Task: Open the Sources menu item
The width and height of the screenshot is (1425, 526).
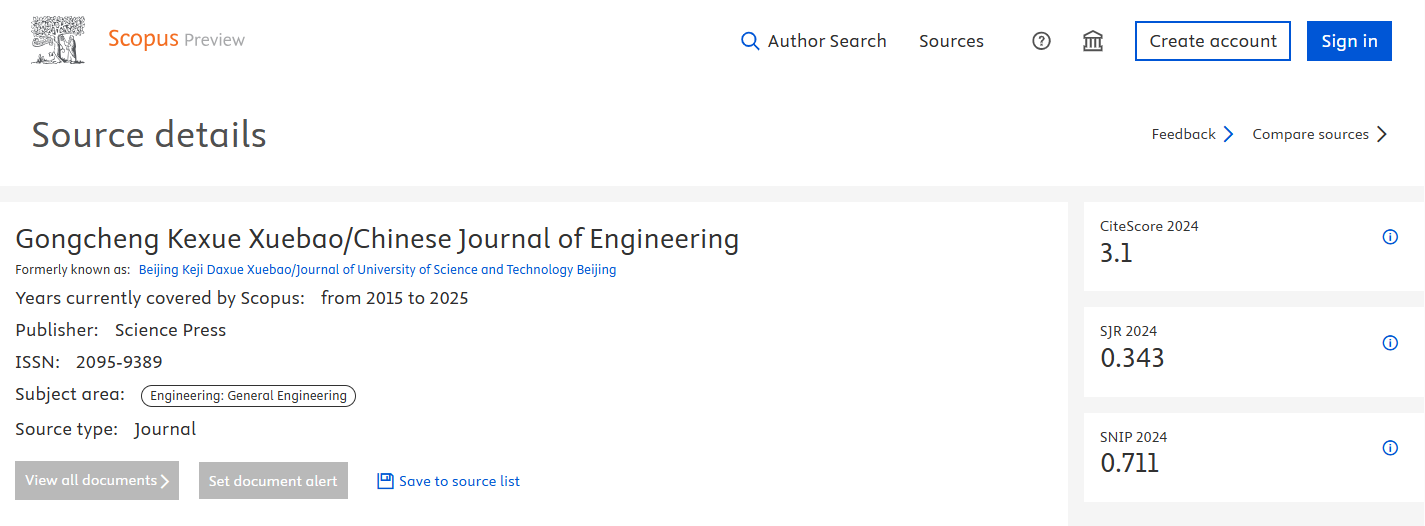Action: [951, 41]
